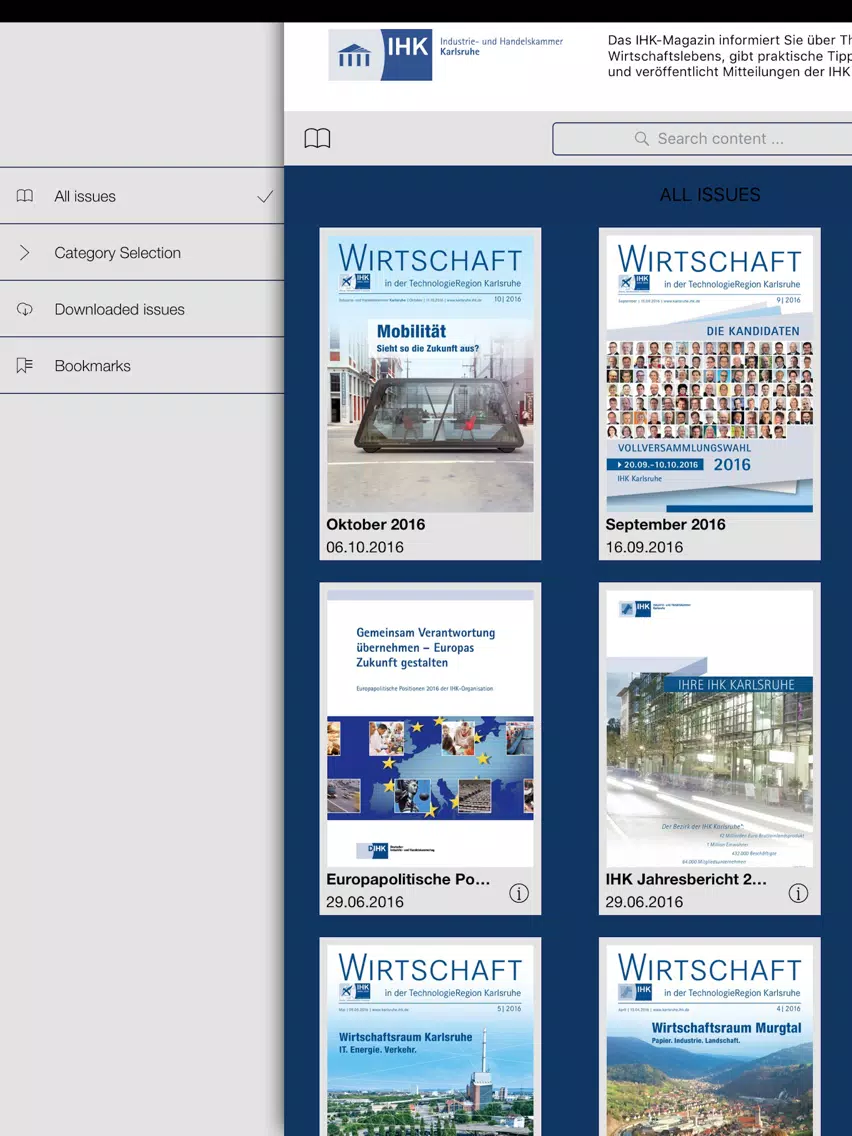Click the date 16.09.2016
The image size is (852, 1136).
(x=644, y=547)
